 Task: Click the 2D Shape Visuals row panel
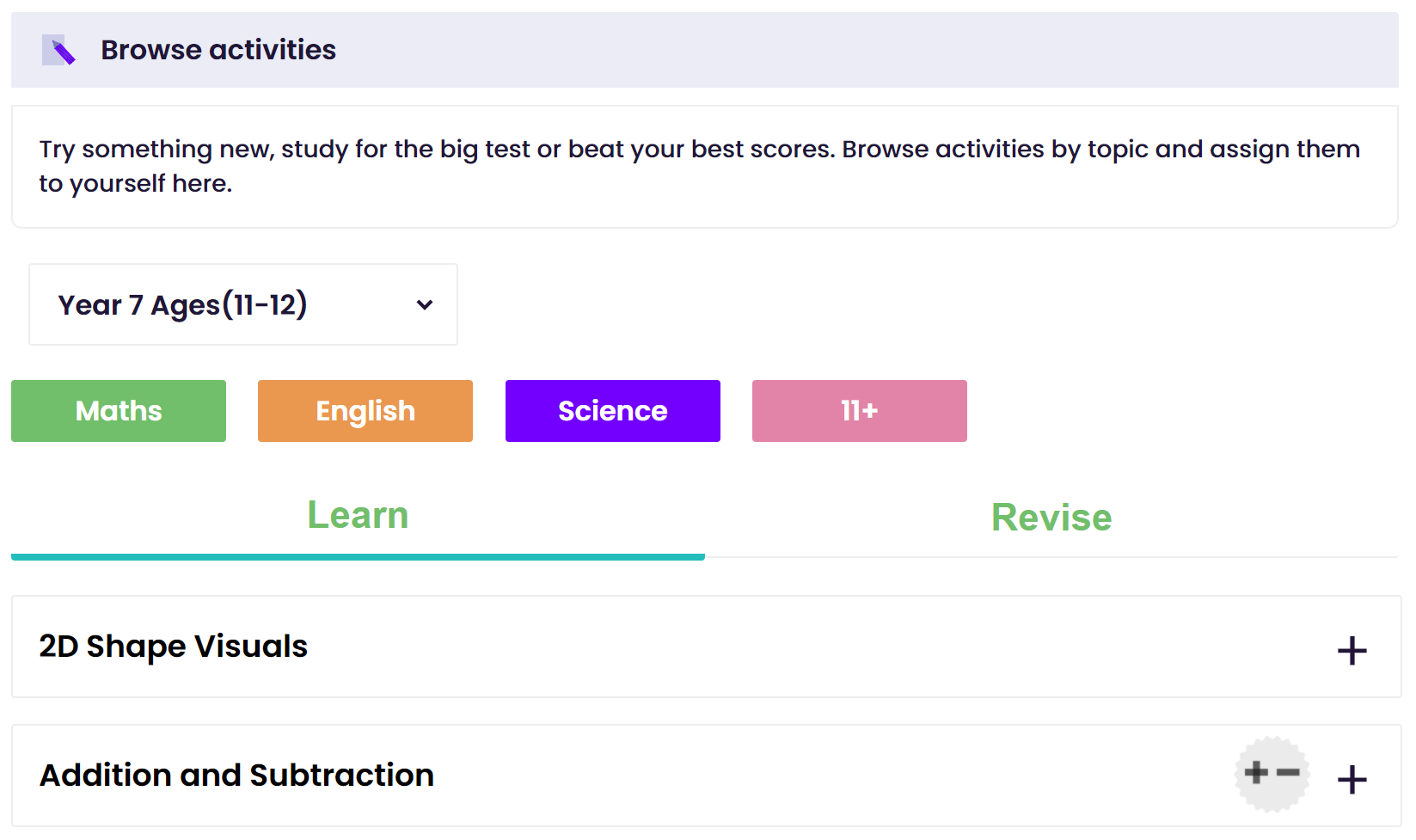[707, 647]
